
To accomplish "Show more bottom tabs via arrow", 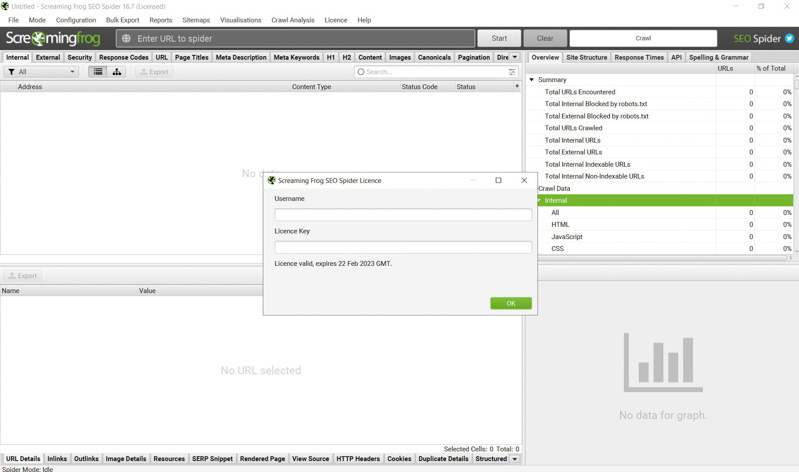I will [x=515, y=459].
